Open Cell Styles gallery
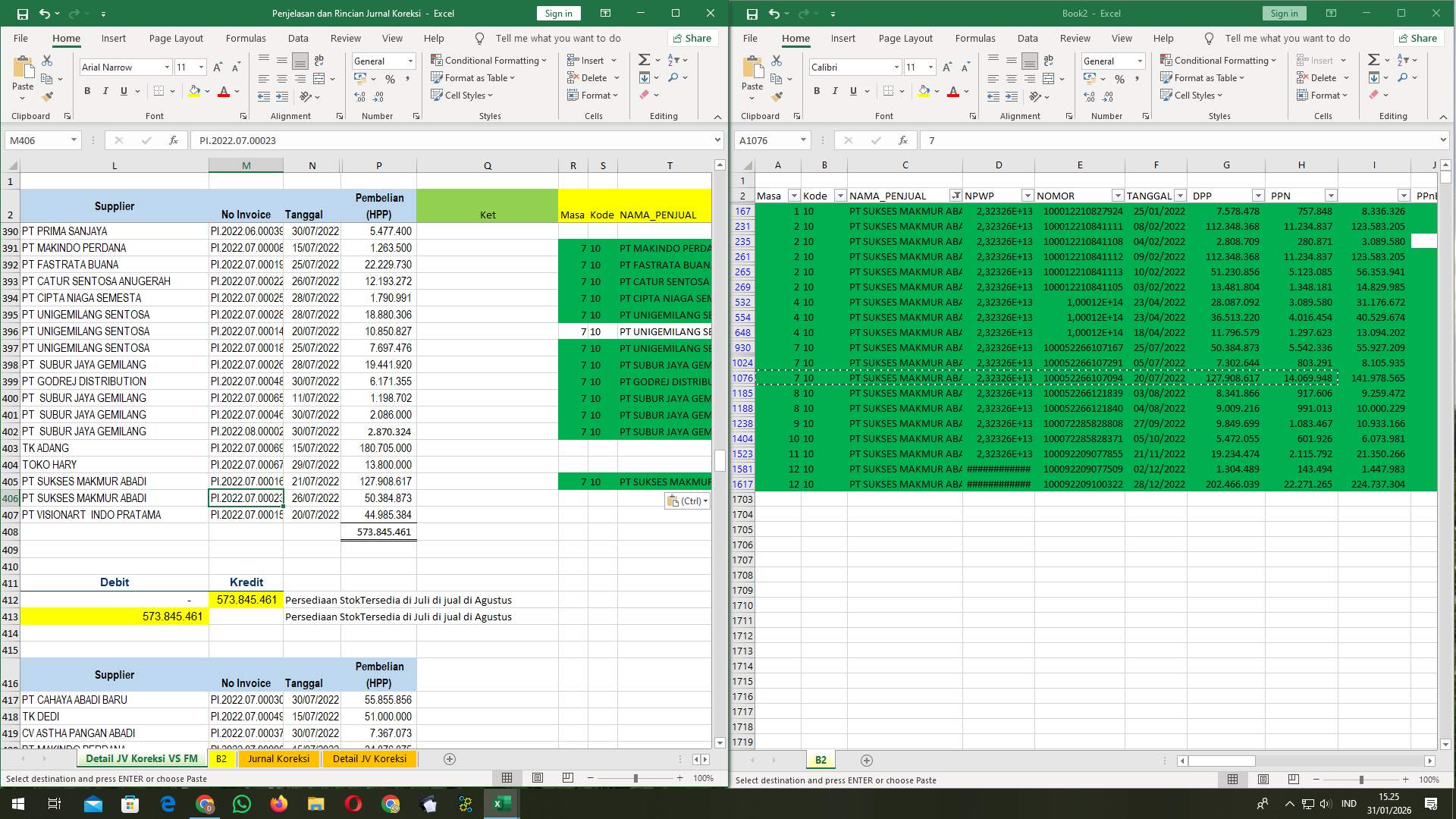1456x819 pixels. [461, 96]
